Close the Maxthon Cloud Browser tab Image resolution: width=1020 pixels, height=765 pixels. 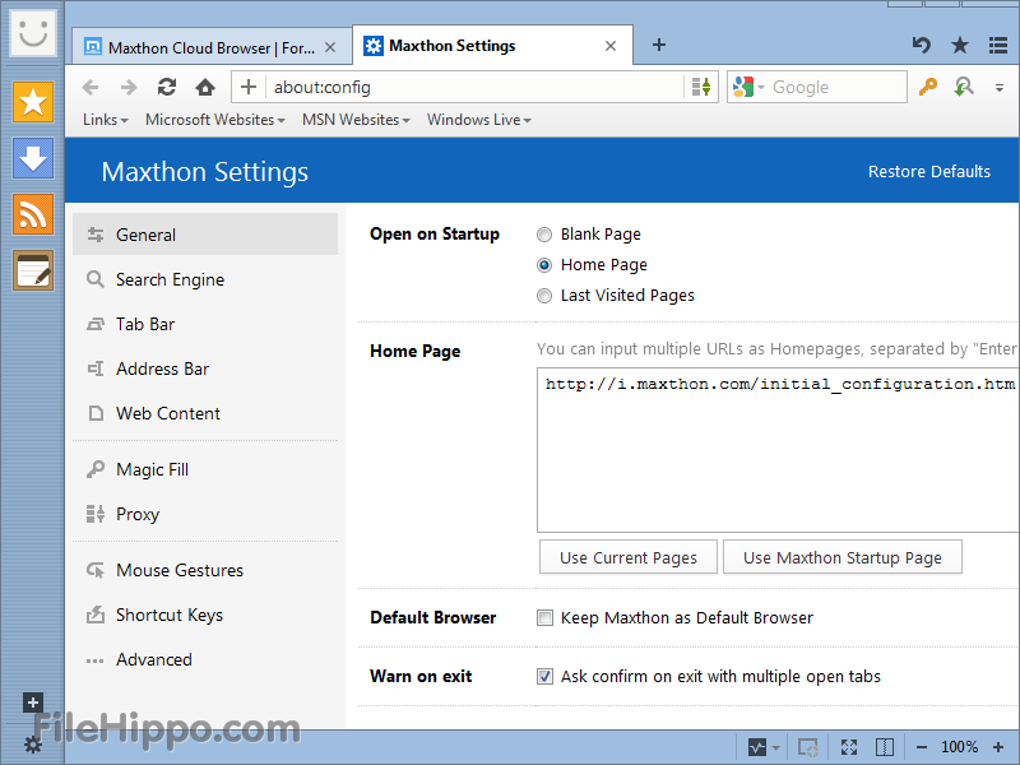point(330,47)
